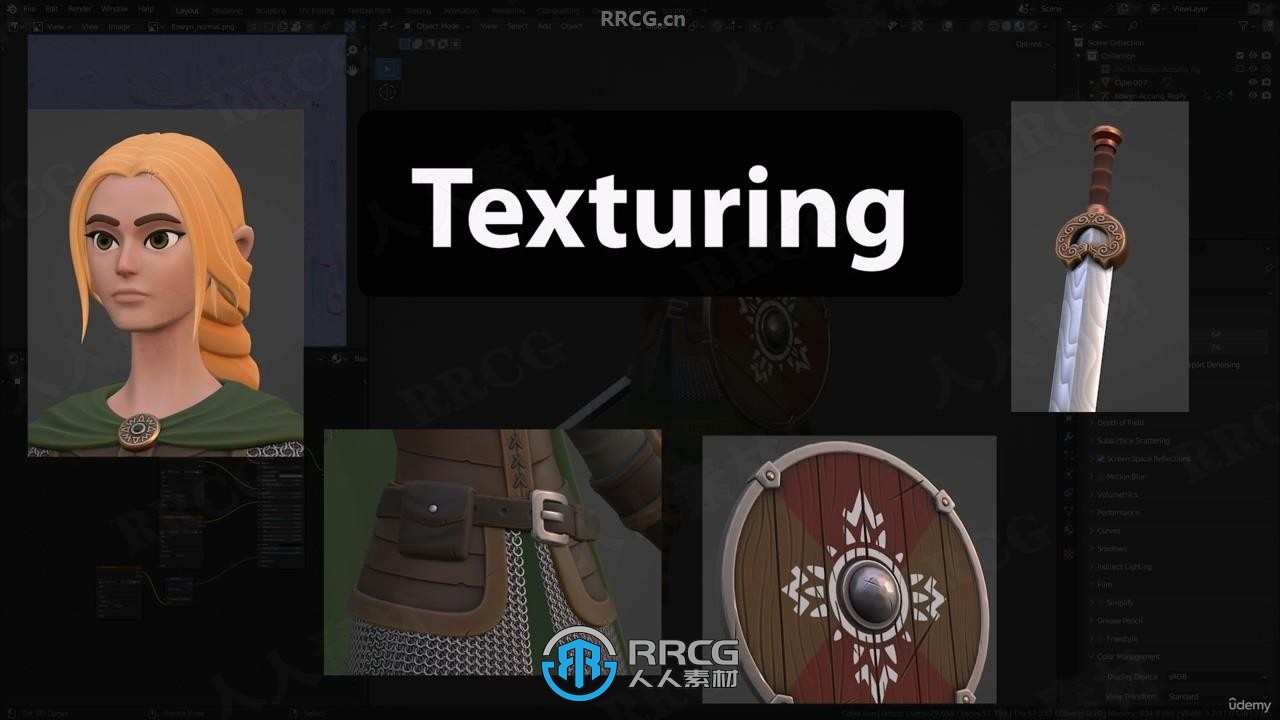1280x720 pixels.
Task: Open the Object Mode dropdown
Action: 436,26
